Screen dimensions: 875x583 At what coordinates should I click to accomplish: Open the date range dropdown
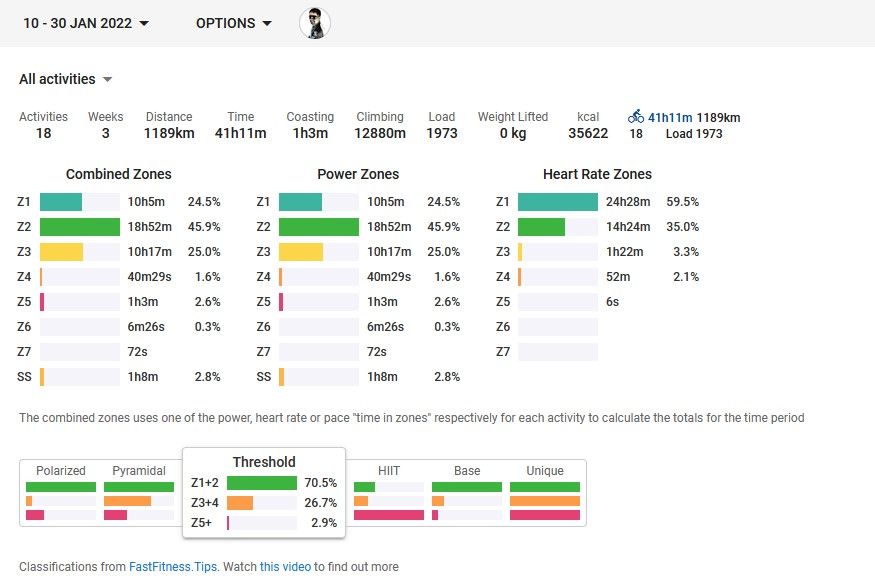86,23
